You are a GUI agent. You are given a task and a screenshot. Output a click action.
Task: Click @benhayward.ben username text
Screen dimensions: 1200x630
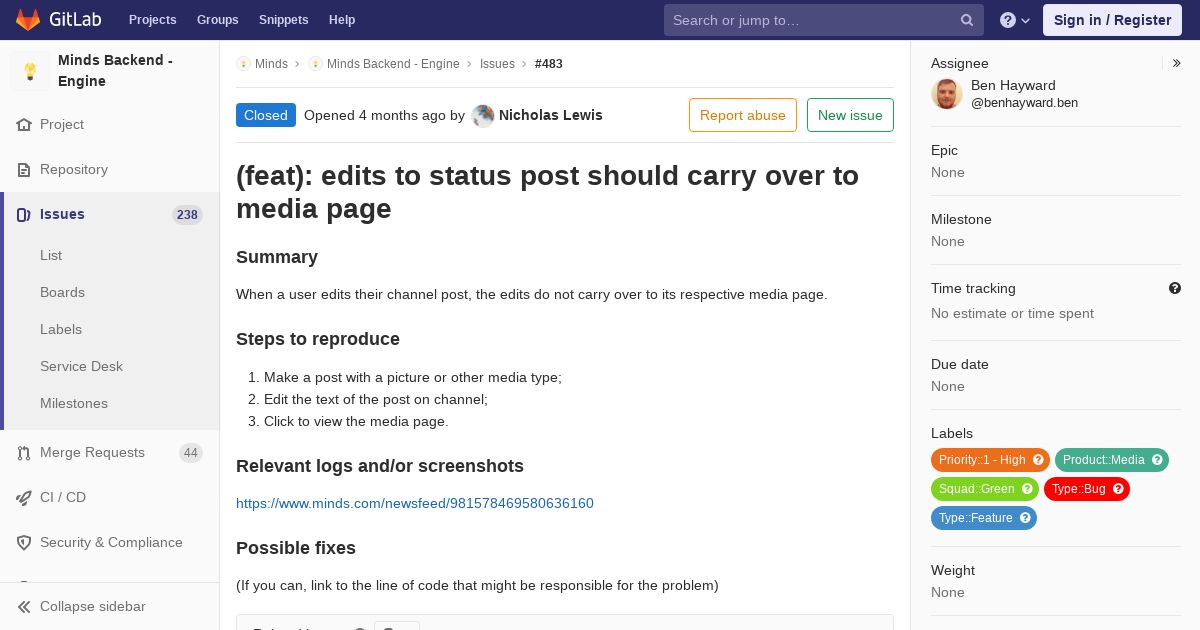1024,103
